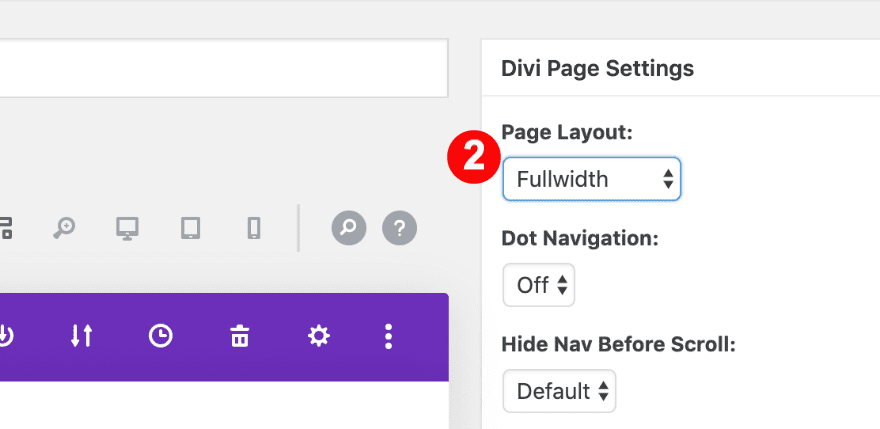Open portability import/export arrows icon
Screen dimensions: 880x429
(82, 337)
